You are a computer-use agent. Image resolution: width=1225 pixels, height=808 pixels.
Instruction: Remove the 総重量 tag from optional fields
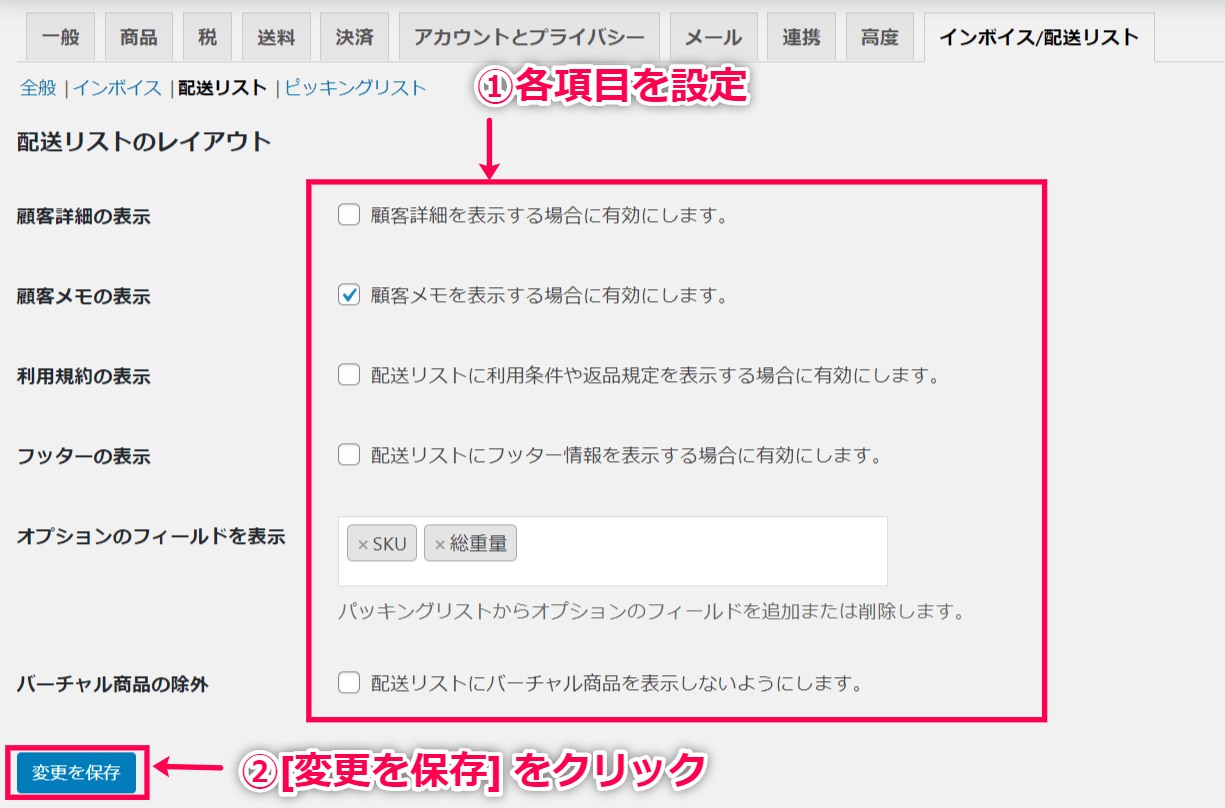click(439, 545)
